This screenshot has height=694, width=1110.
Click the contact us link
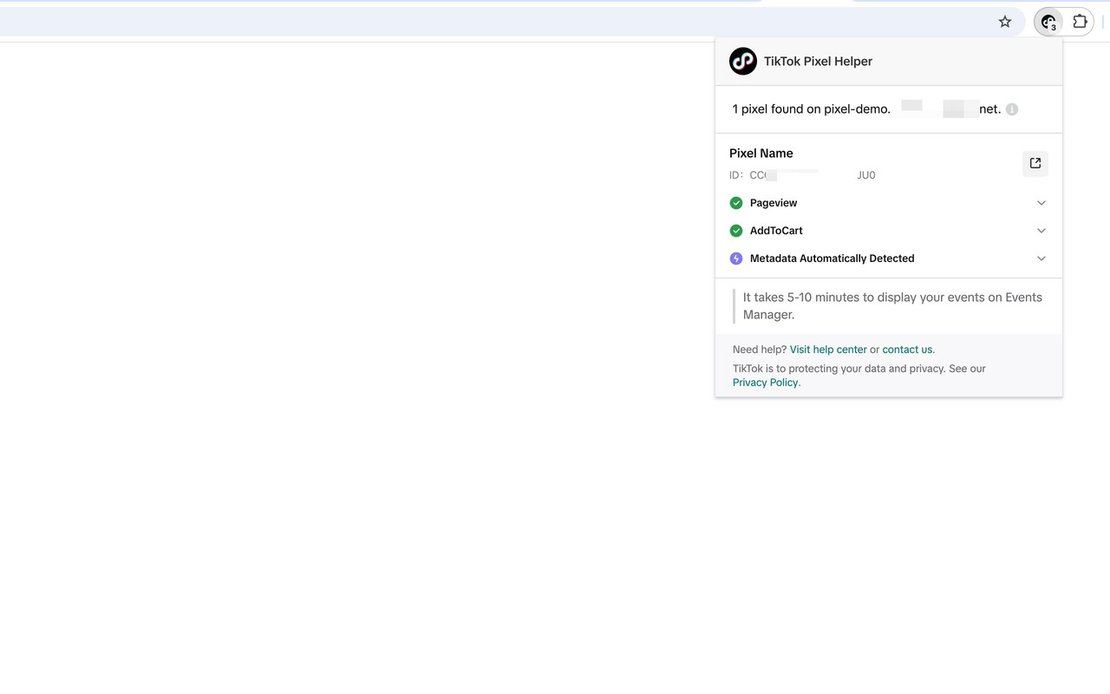point(907,350)
